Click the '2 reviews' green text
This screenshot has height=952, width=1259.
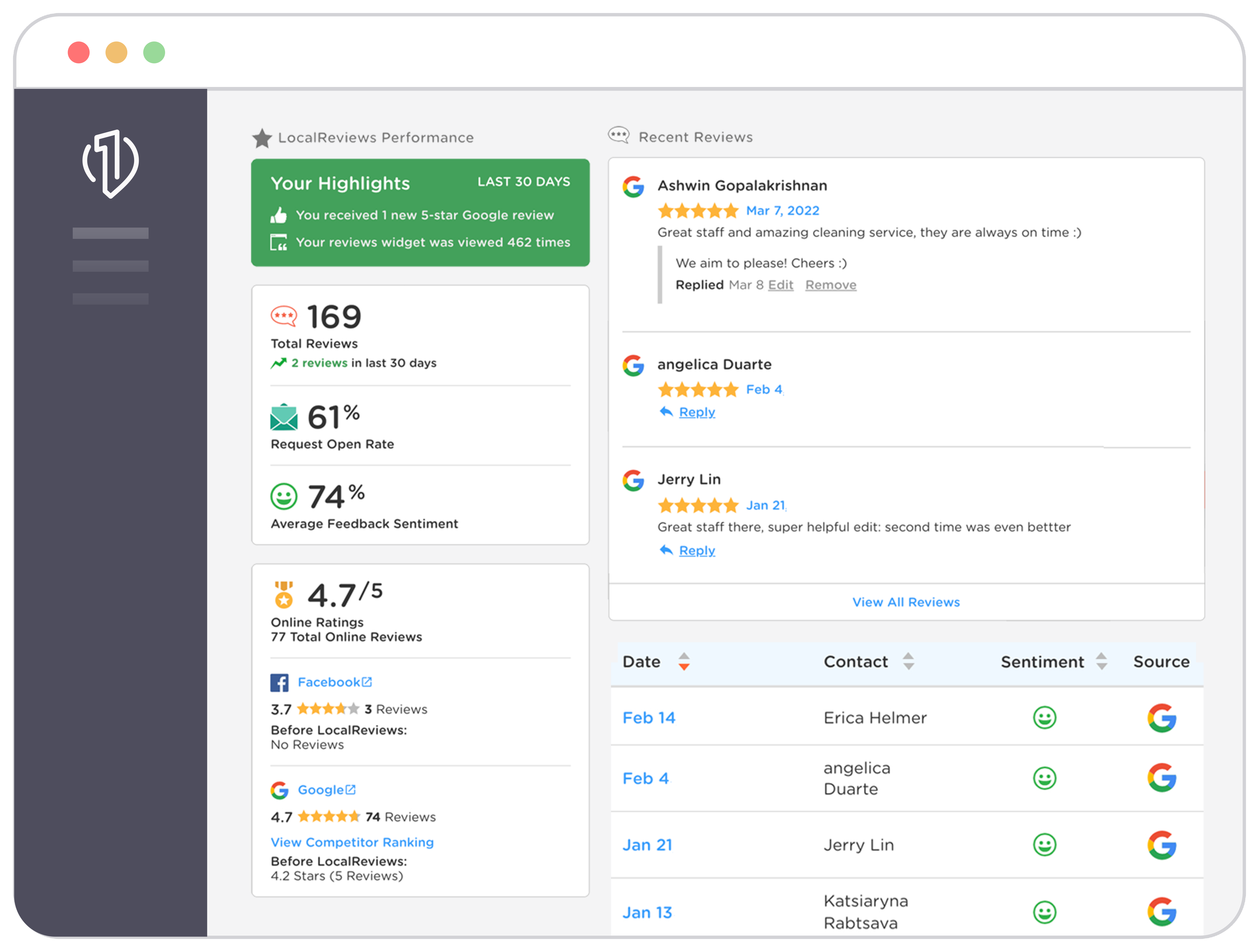point(319,363)
